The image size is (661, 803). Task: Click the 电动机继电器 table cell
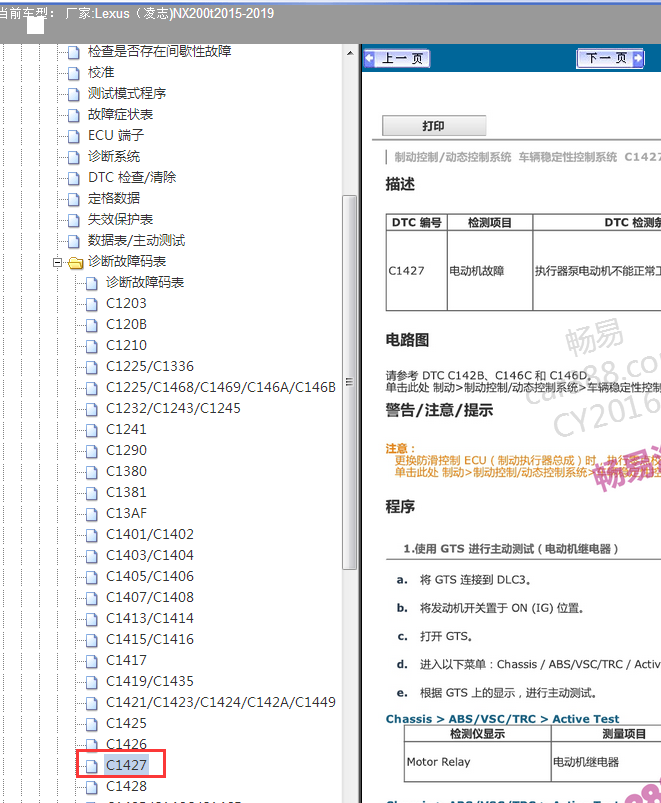[606, 762]
